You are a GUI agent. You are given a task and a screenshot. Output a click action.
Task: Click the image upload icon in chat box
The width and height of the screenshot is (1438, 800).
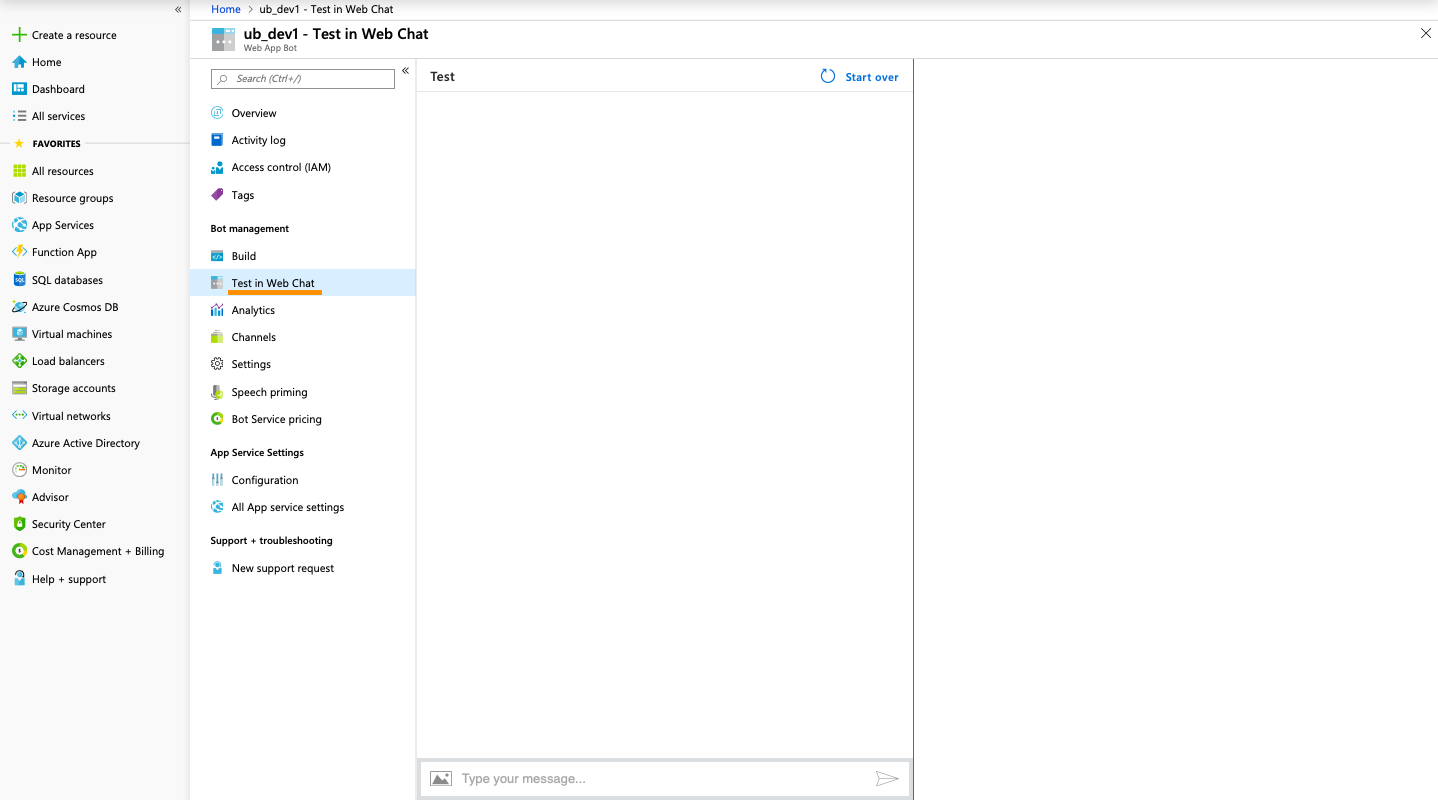[x=440, y=779]
